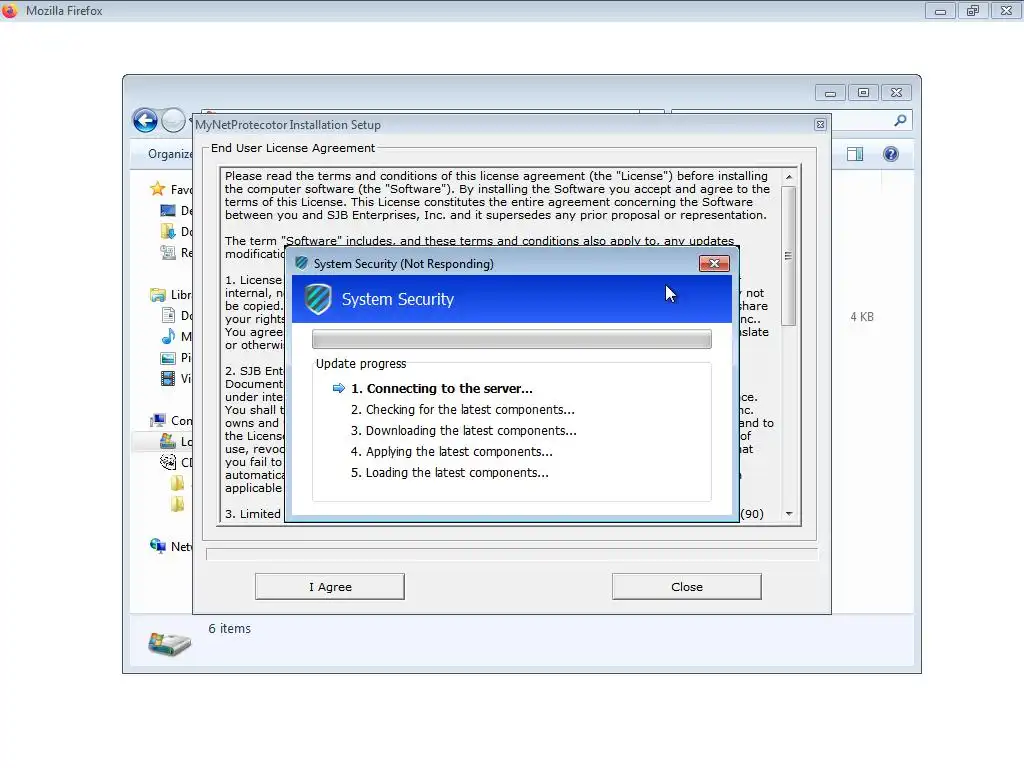Select the Pictures library icon
Viewport: 1024px width, 768px height.
pyautogui.click(x=168, y=358)
